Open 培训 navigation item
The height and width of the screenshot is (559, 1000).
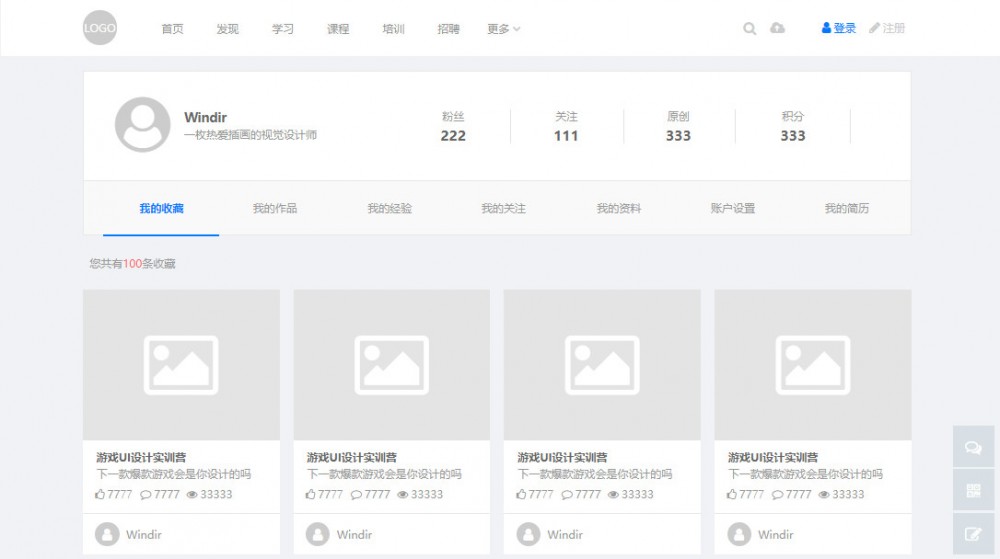click(393, 29)
